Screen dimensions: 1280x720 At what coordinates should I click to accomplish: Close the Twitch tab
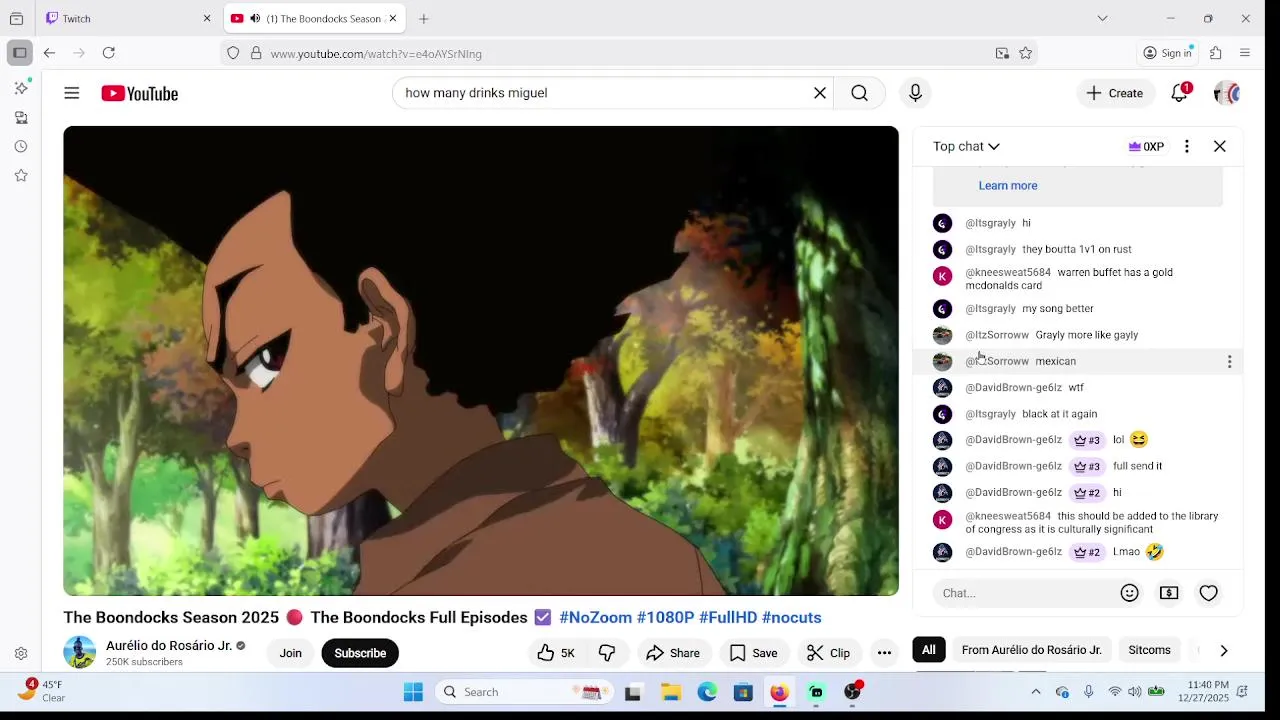coord(207,18)
